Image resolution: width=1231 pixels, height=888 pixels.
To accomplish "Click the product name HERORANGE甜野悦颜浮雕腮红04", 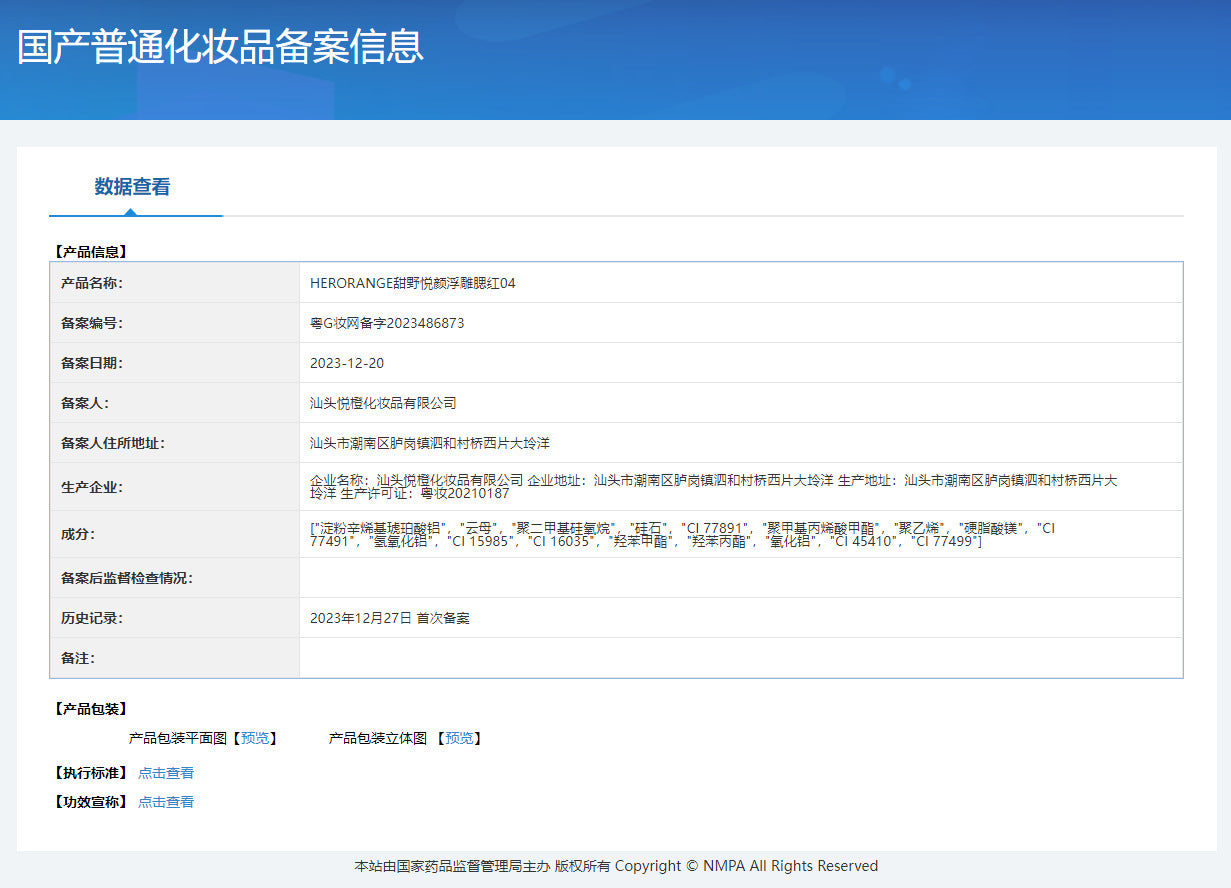I will (413, 283).
